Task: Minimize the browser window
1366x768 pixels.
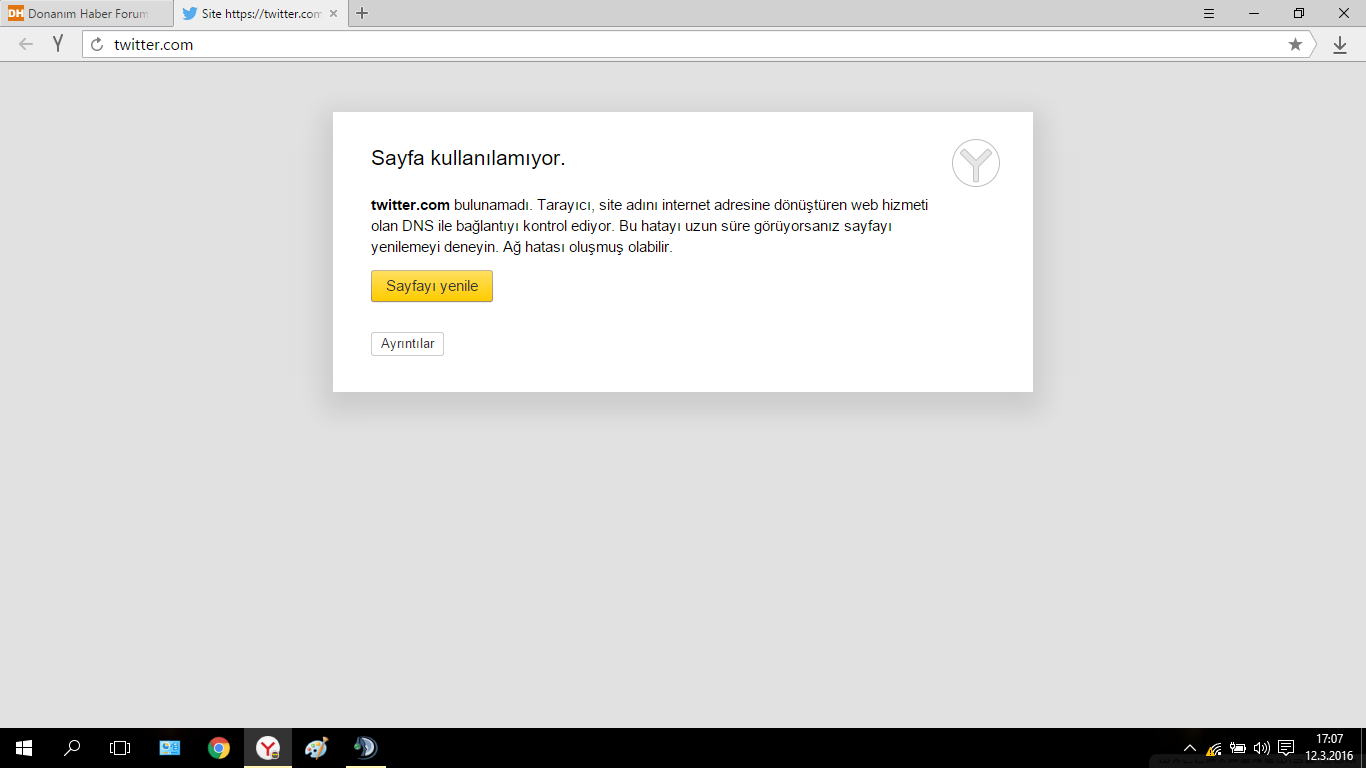Action: [1254, 13]
